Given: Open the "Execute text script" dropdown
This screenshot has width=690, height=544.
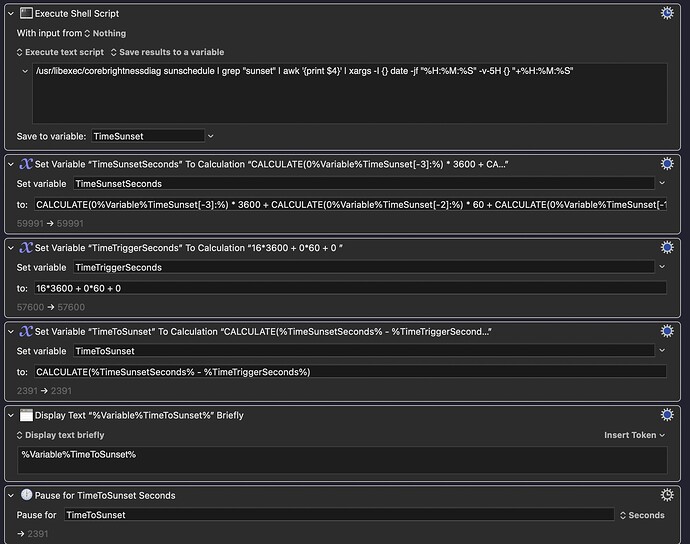Looking at the screenshot, I should [x=60, y=52].
